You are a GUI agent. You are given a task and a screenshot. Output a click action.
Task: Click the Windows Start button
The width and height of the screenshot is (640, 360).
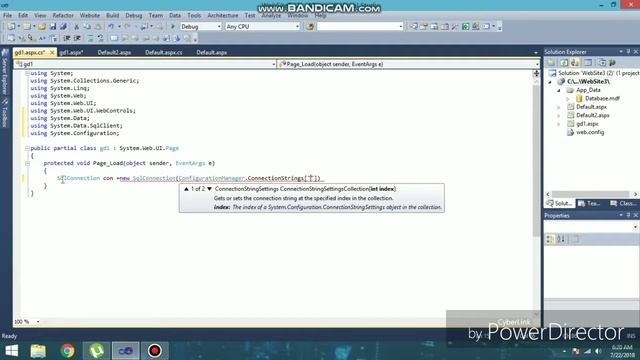[12, 351]
